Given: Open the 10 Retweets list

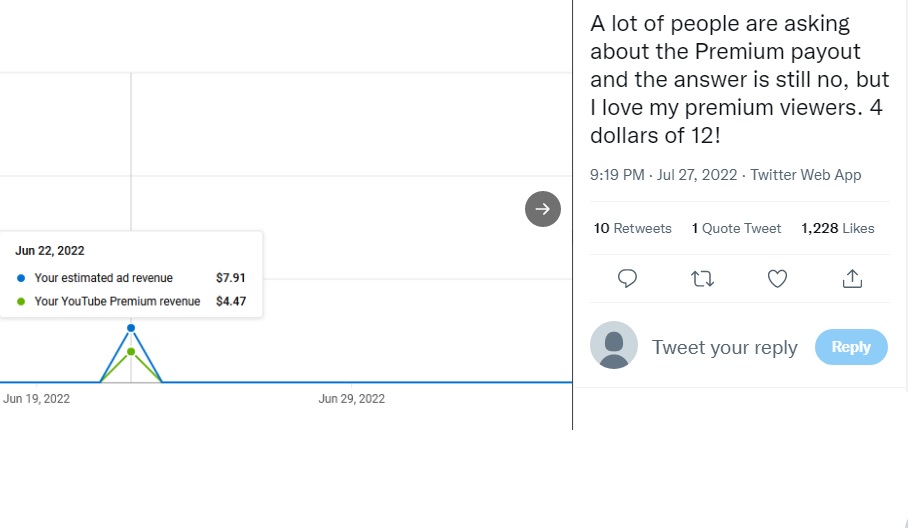Looking at the screenshot, I should (x=632, y=228).
